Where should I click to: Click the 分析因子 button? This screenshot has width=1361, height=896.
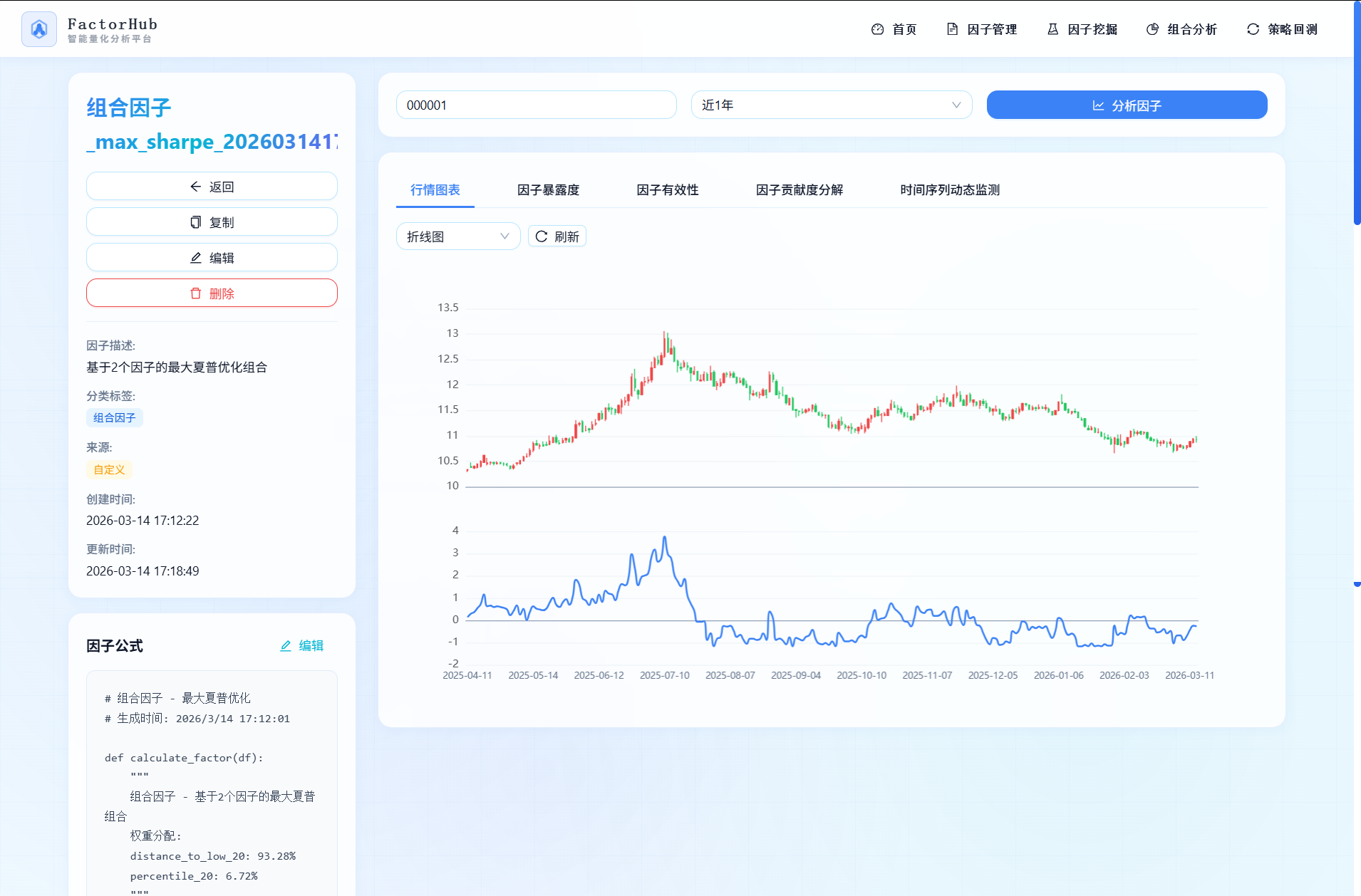point(1127,105)
